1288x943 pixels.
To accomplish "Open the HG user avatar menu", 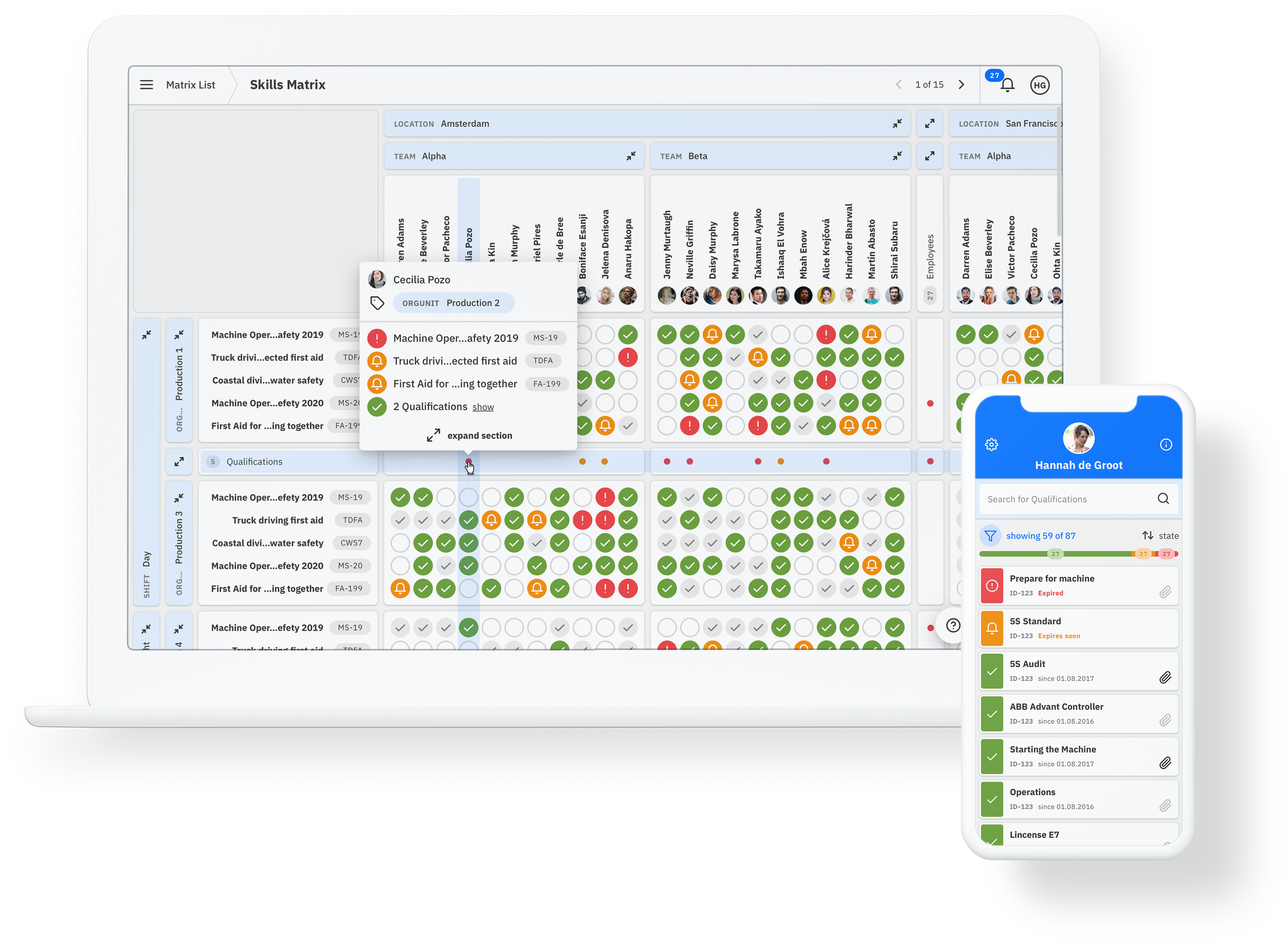I will [1040, 85].
